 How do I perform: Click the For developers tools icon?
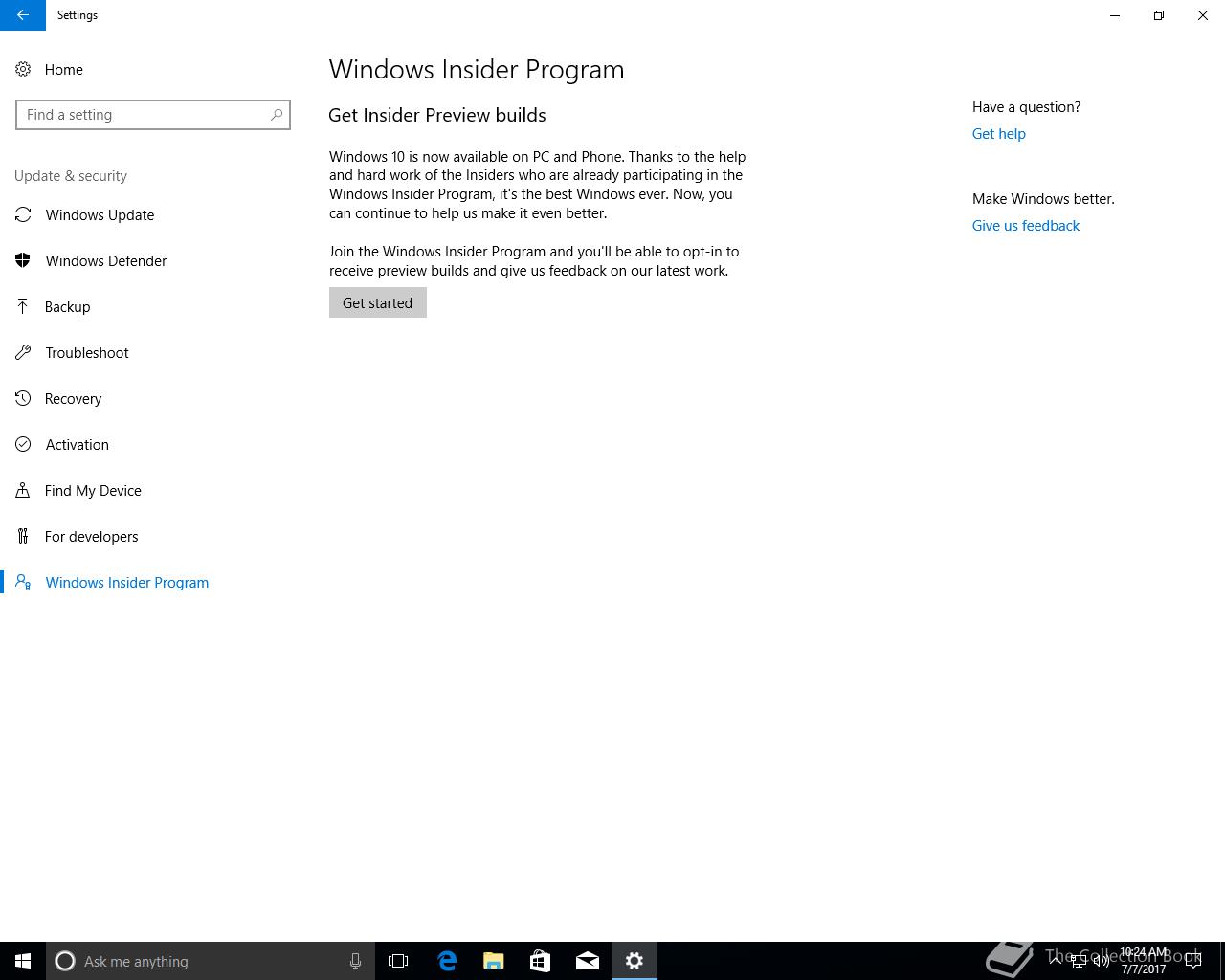[23, 537]
